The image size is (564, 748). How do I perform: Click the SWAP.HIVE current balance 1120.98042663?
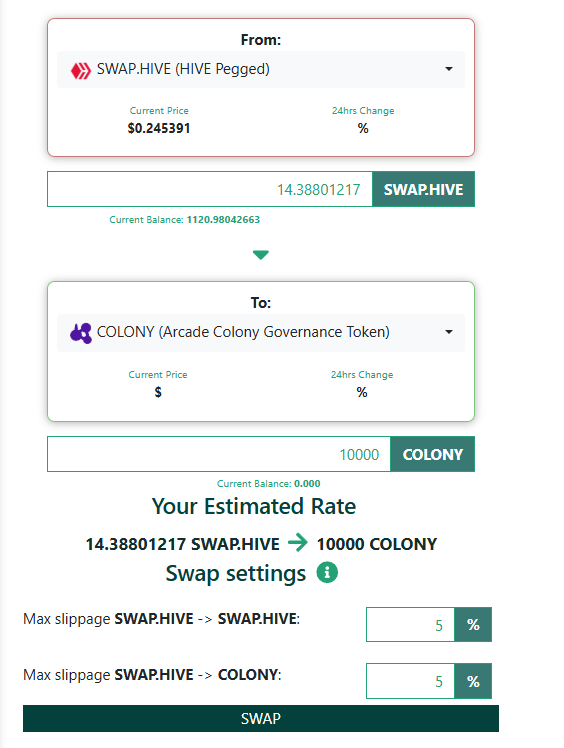[x=223, y=219]
